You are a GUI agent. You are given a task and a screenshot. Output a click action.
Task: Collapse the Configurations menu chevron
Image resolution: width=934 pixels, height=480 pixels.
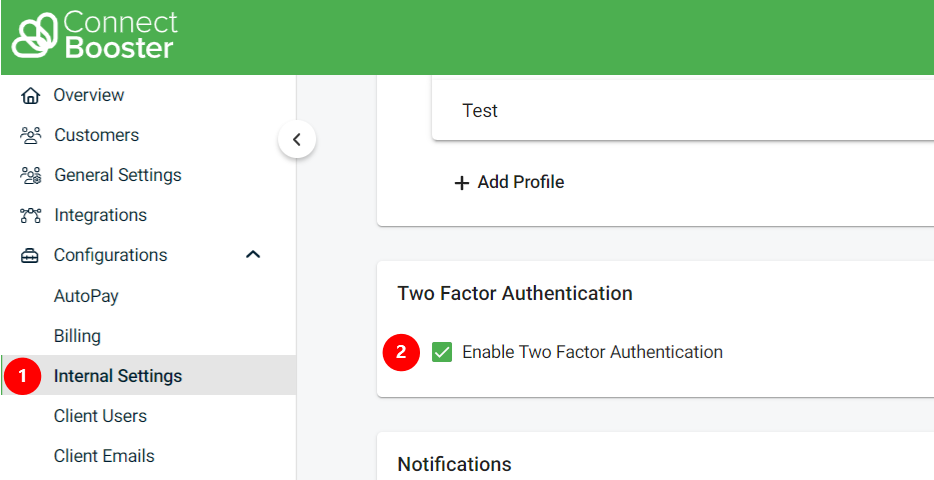(253, 255)
